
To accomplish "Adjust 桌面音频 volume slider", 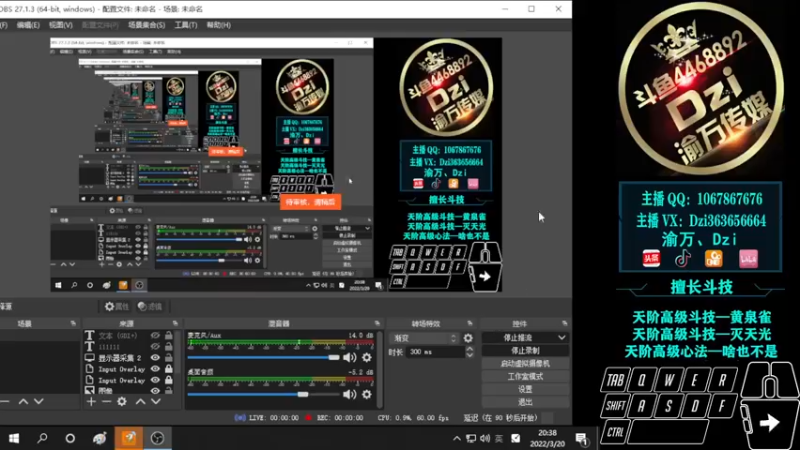I will 263,394.
